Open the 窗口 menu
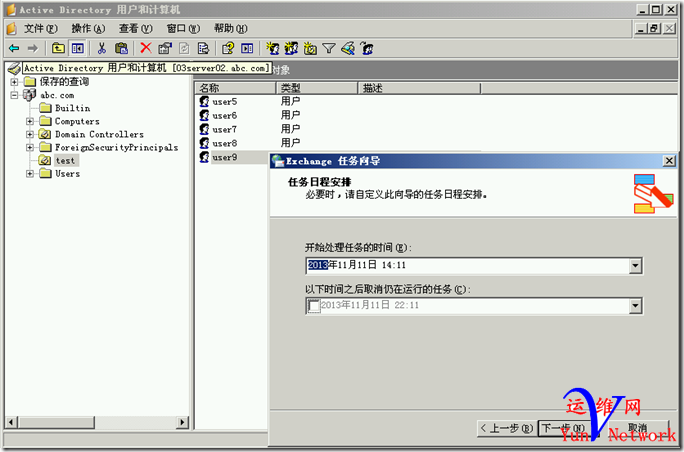The width and height of the screenshot is (684, 452). (x=183, y=29)
